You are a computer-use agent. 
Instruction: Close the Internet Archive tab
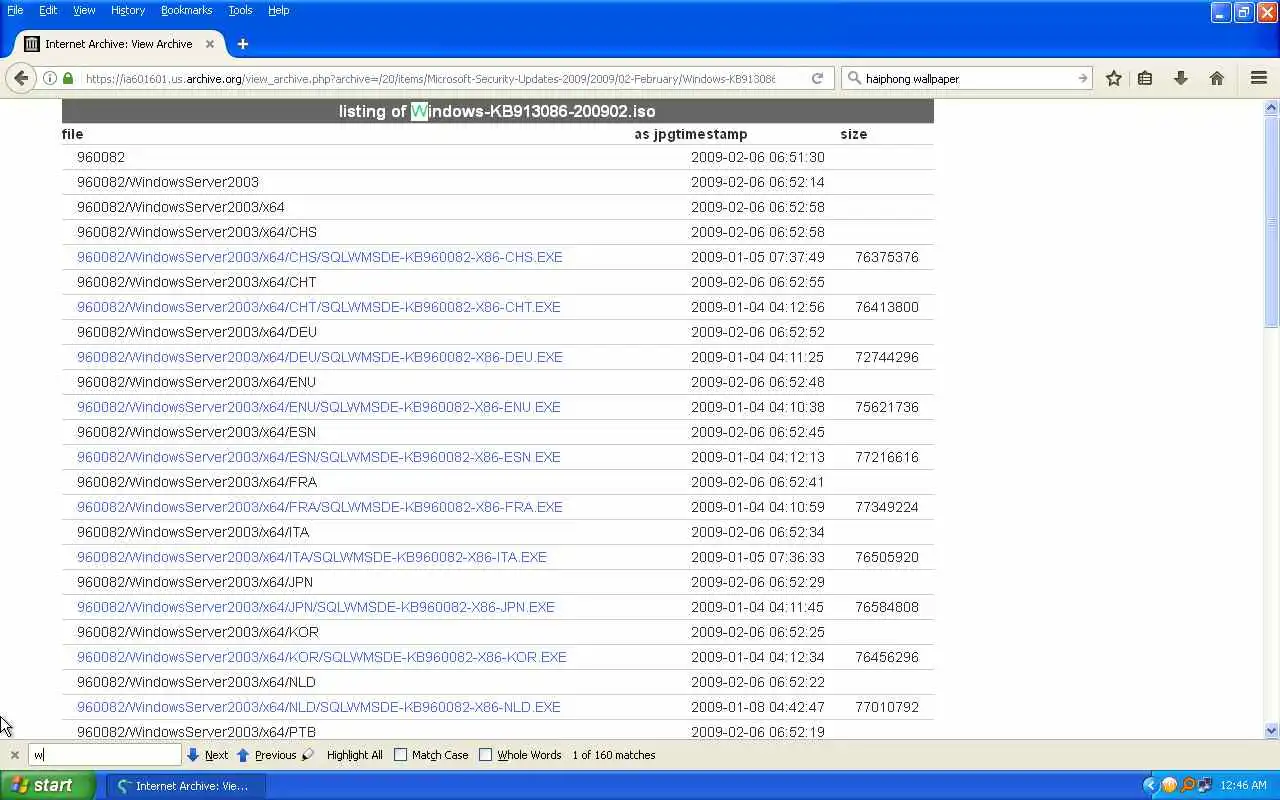pos(210,44)
